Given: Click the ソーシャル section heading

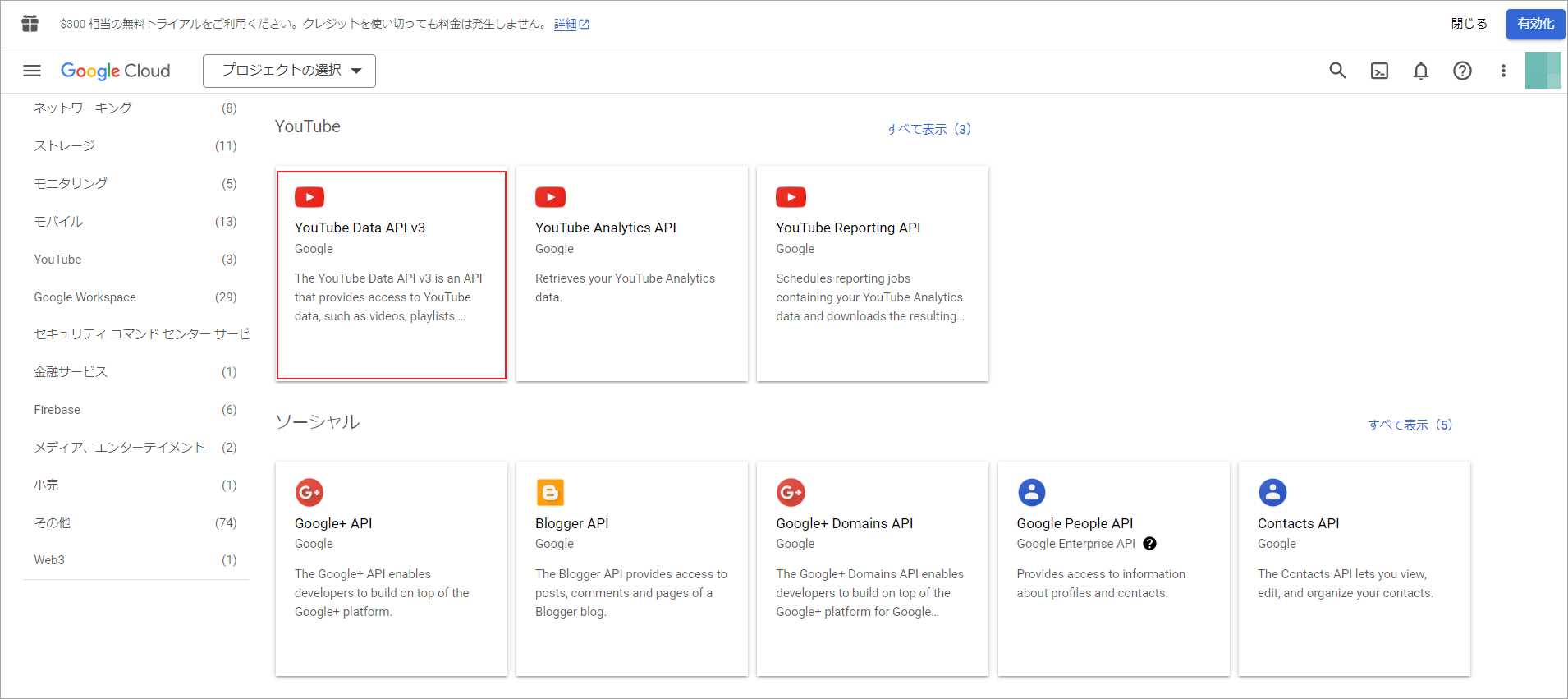Looking at the screenshot, I should click(x=317, y=421).
